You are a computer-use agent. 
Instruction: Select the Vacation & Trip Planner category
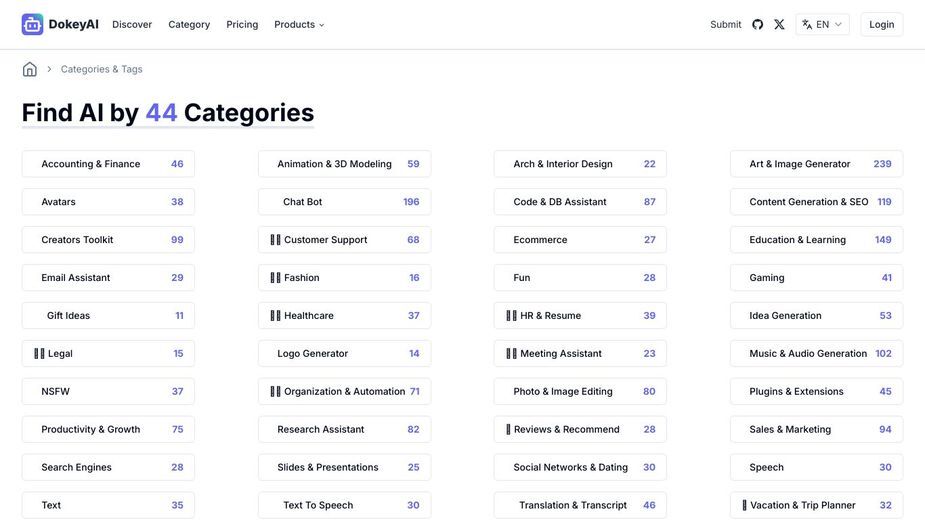pos(816,505)
